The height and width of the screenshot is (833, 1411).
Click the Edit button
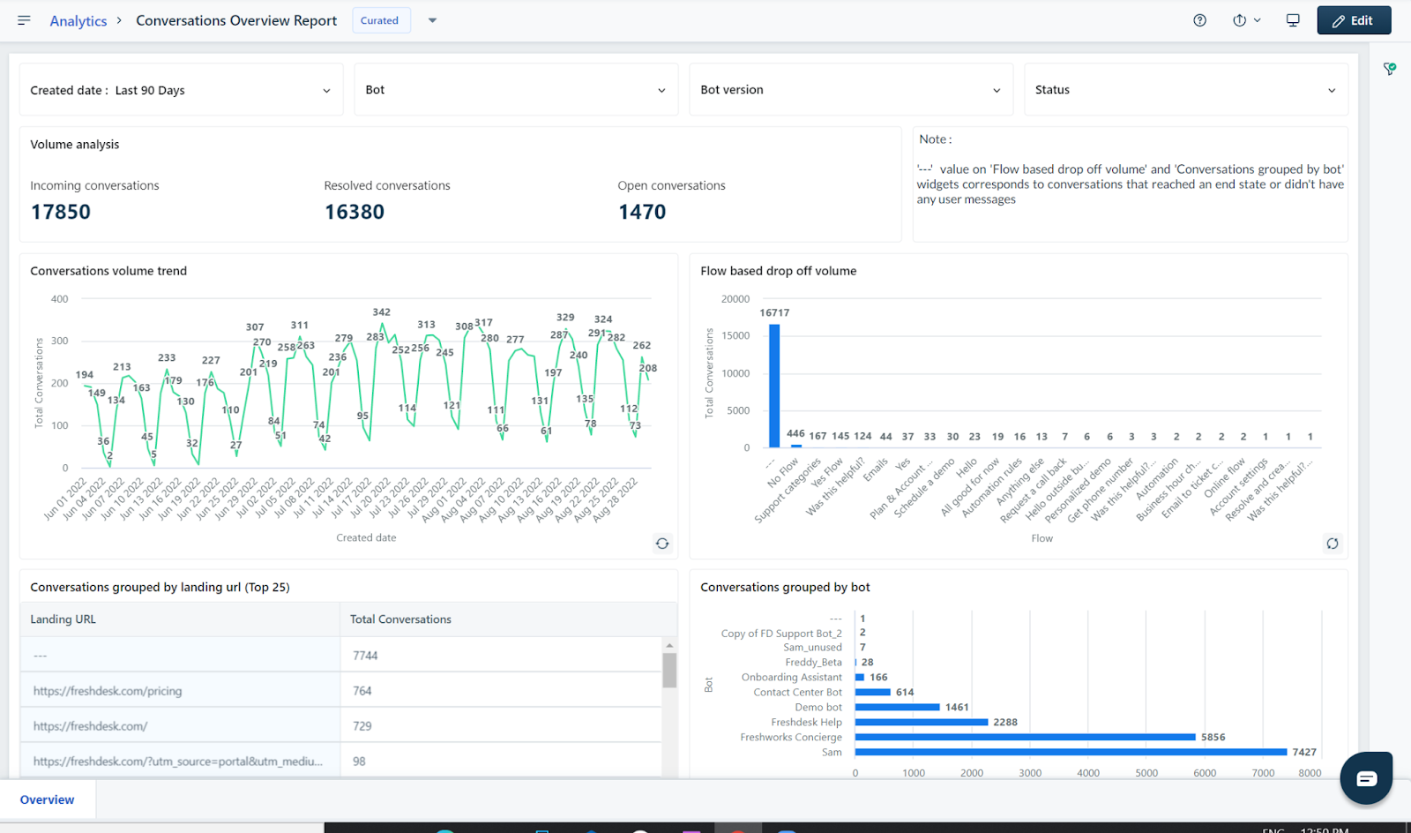pos(1354,20)
